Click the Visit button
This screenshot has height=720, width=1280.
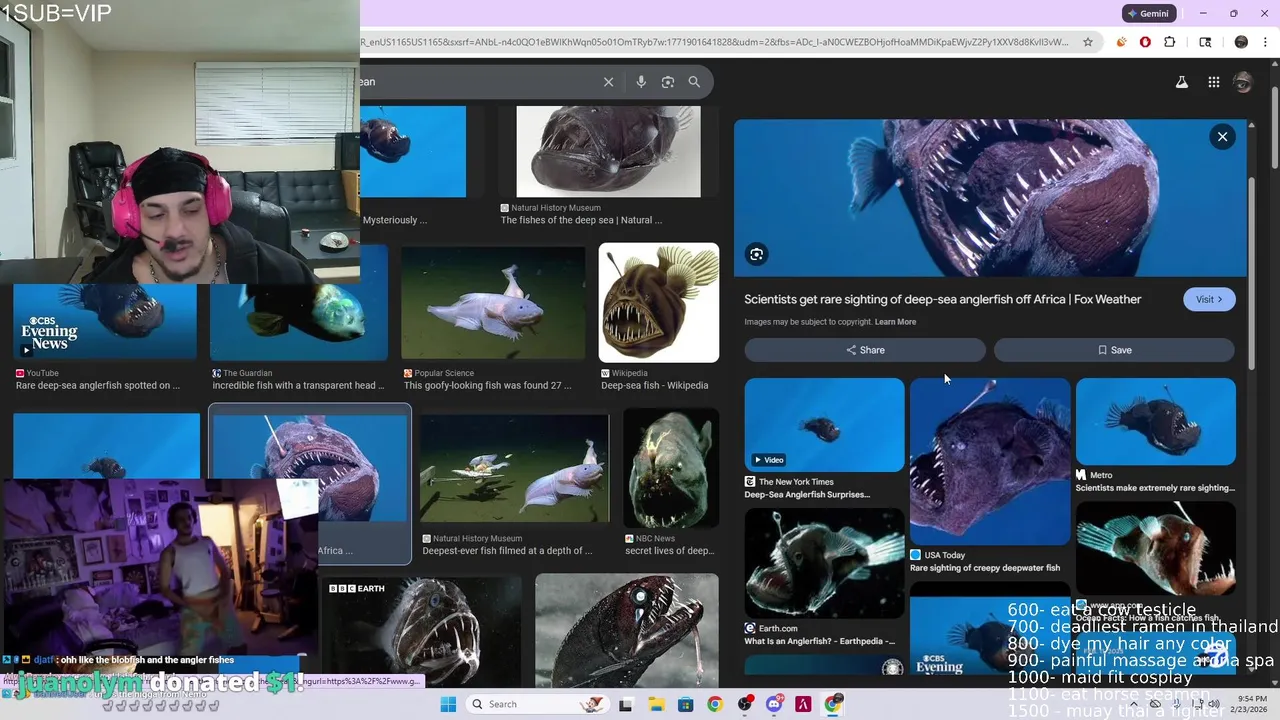[1209, 299]
